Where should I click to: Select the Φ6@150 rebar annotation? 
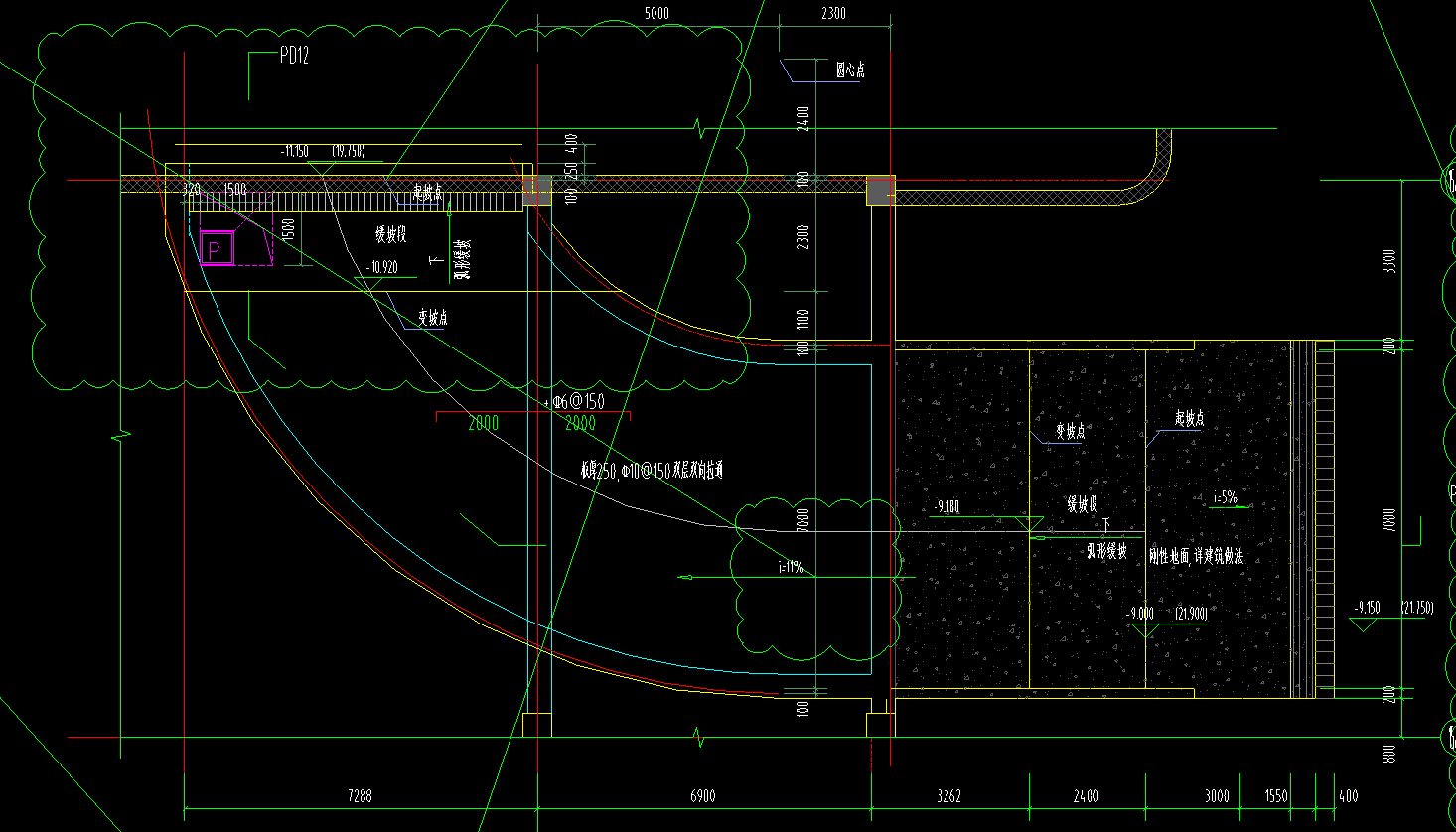579,401
